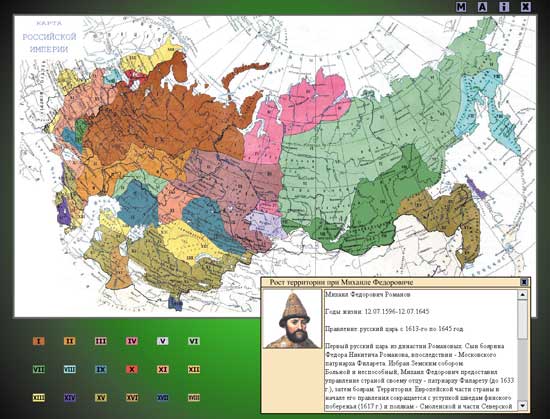Select legend button VI
Screen dimensions: 550x419
tap(194, 341)
